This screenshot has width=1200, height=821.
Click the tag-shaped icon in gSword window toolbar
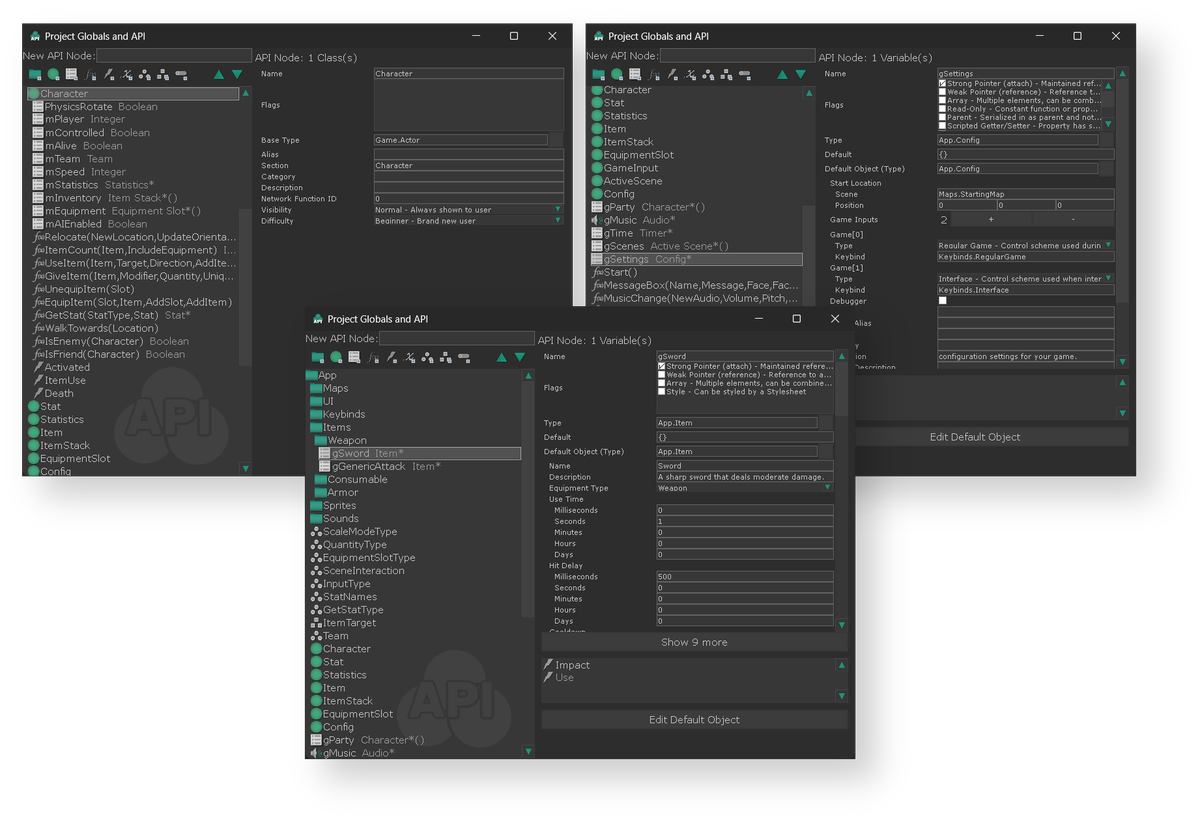pos(464,358)
